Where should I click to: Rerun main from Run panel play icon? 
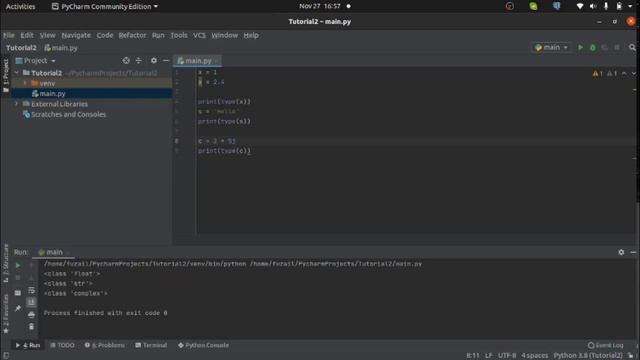18,265
